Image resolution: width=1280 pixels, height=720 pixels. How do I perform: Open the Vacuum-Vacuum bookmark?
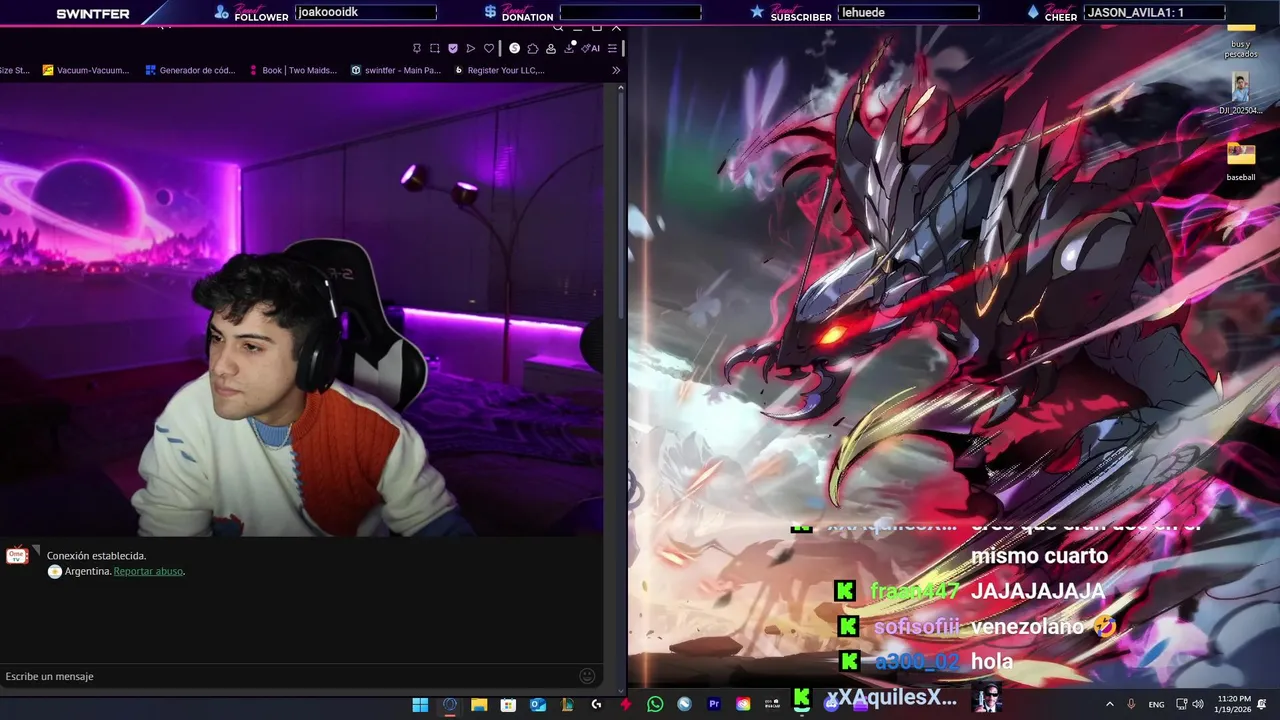pos(86,70)
